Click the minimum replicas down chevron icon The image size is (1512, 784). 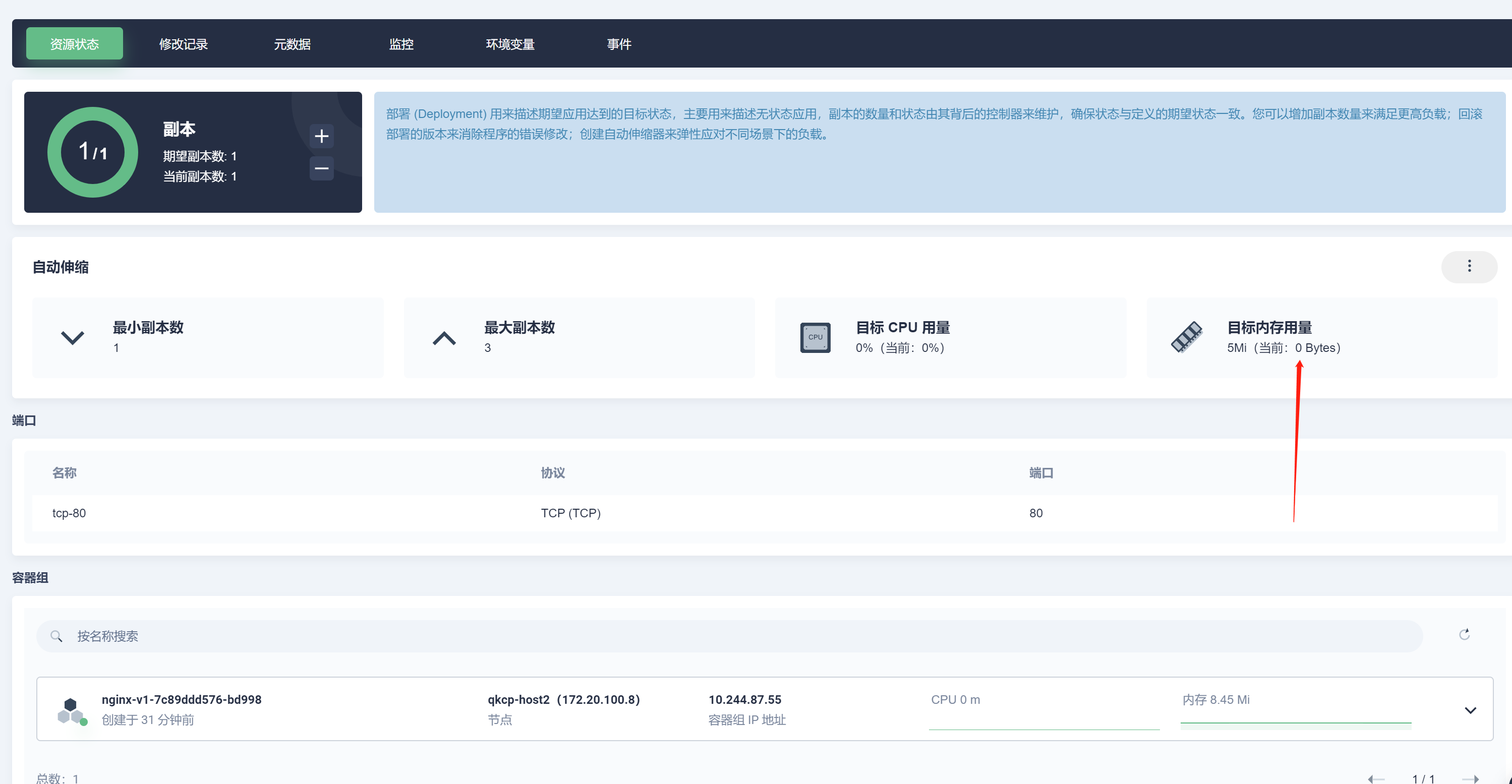coord(73,338)
